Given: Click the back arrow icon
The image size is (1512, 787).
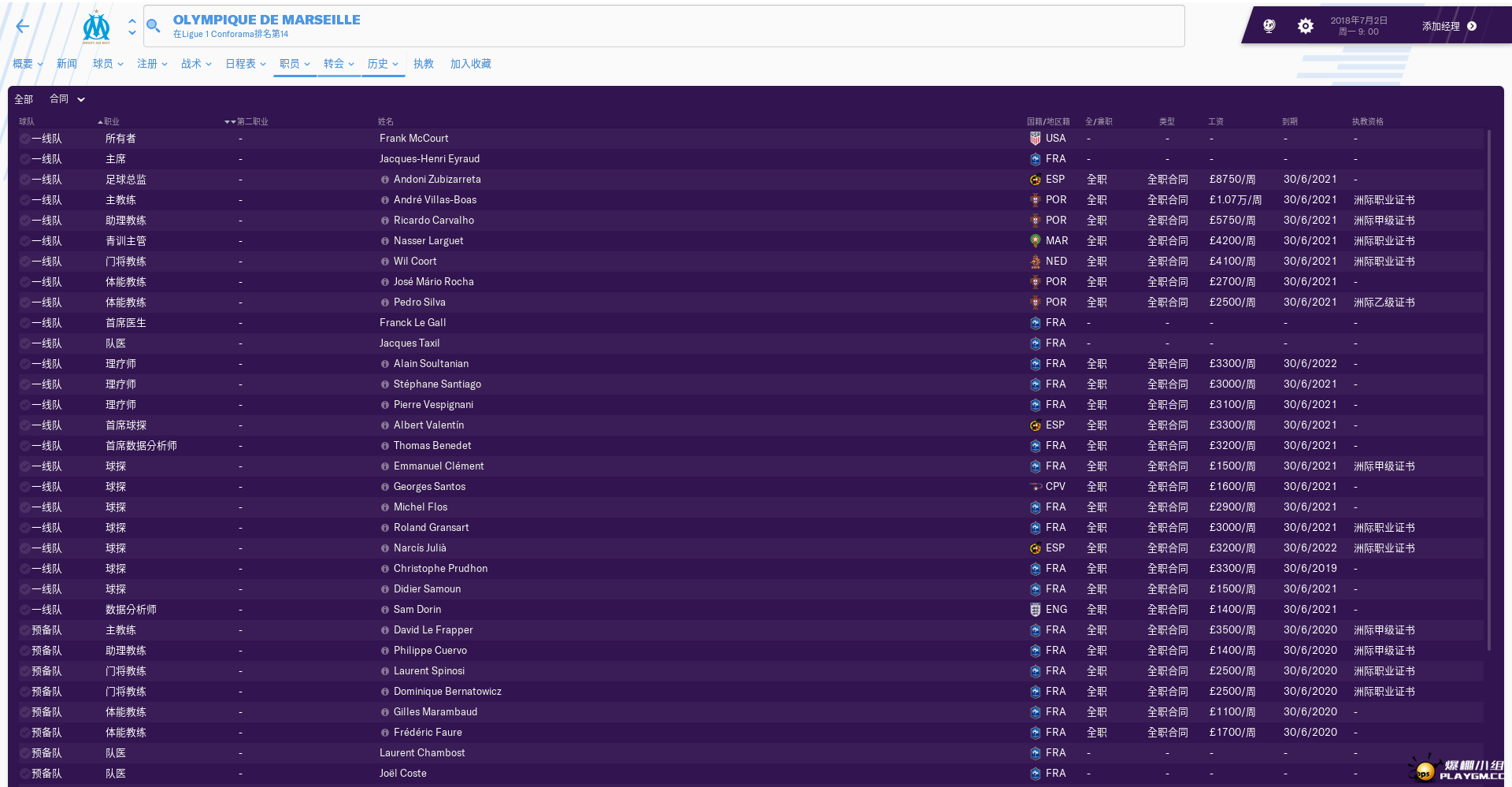Looking at the screenshot, I should (23, 27).
